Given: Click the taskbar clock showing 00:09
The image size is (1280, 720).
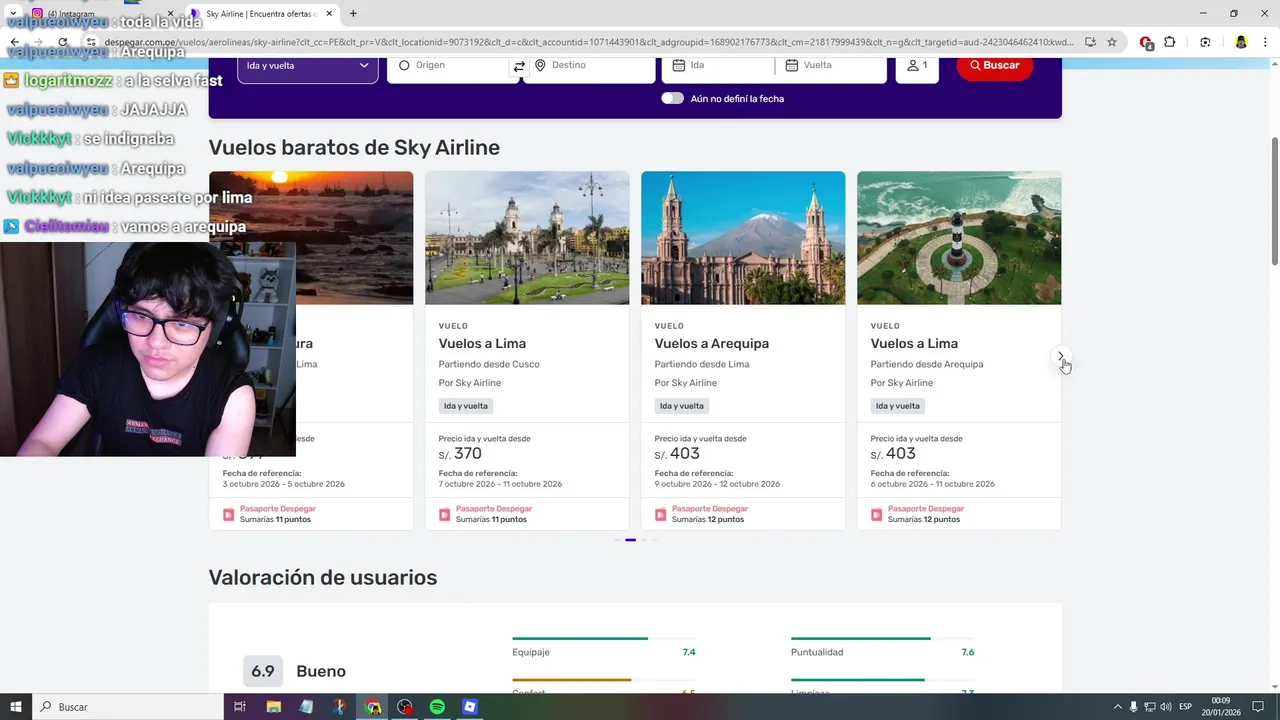Looking at the screenshot, I should coord(1221,701).
